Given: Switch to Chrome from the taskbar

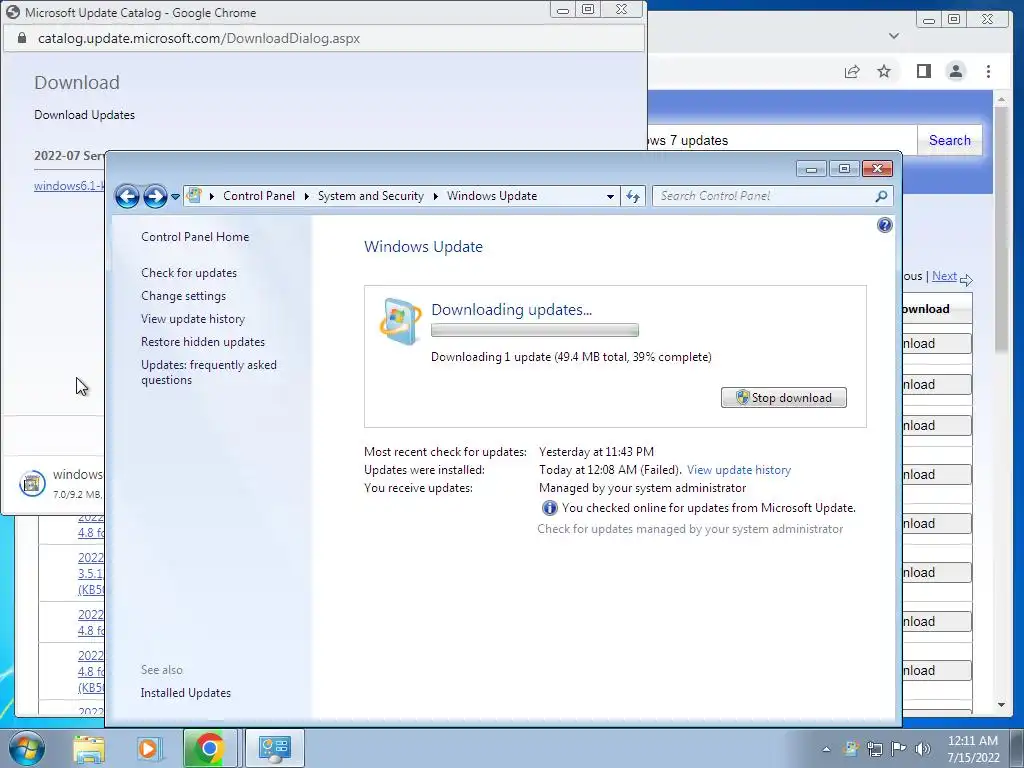Looking at the screenshot, I should [209, 748].
